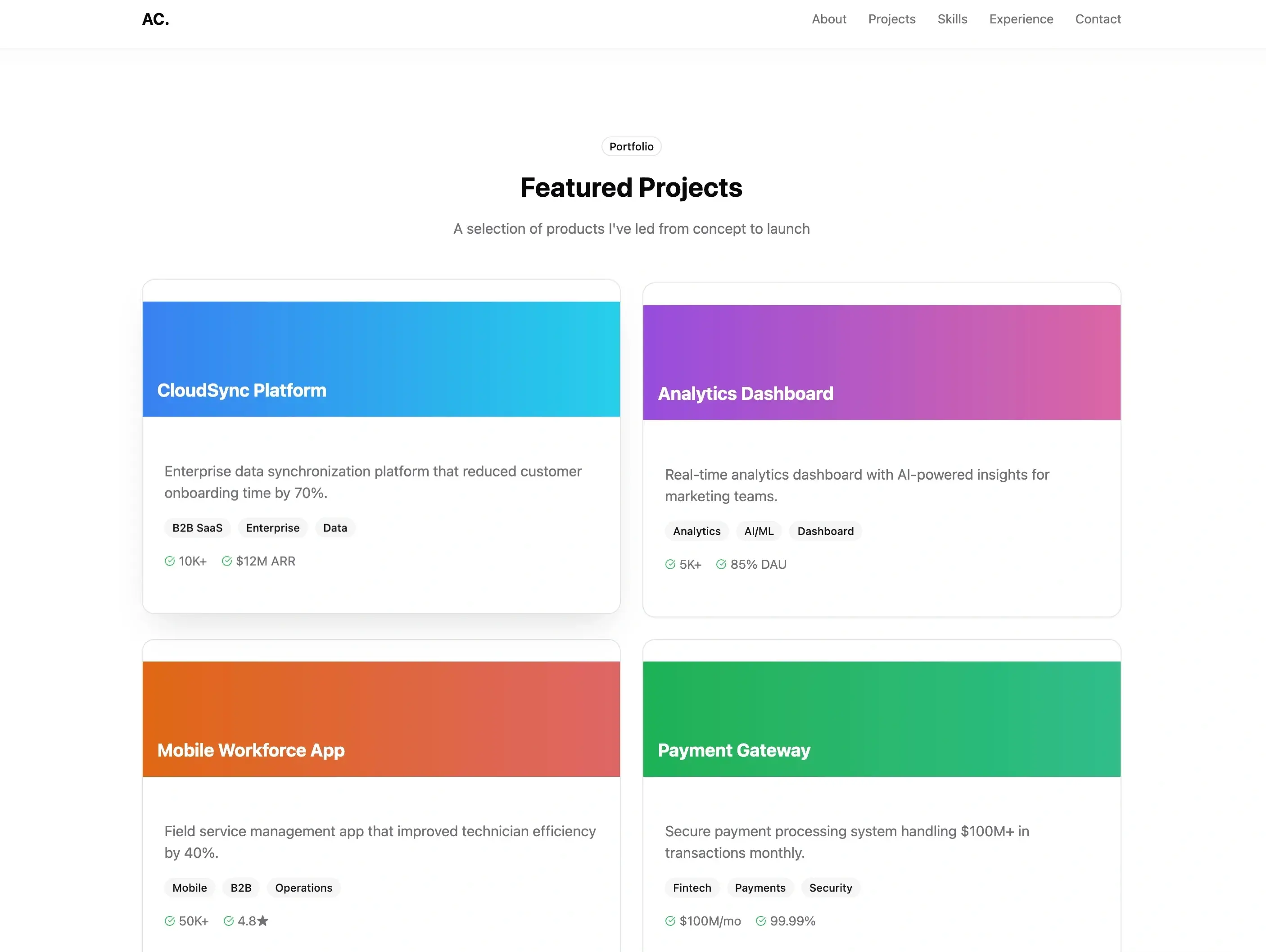Screen dimensions: 1266x952
Task: Click the CloudSync Platform banner image
Action: (x=380, y=358)
